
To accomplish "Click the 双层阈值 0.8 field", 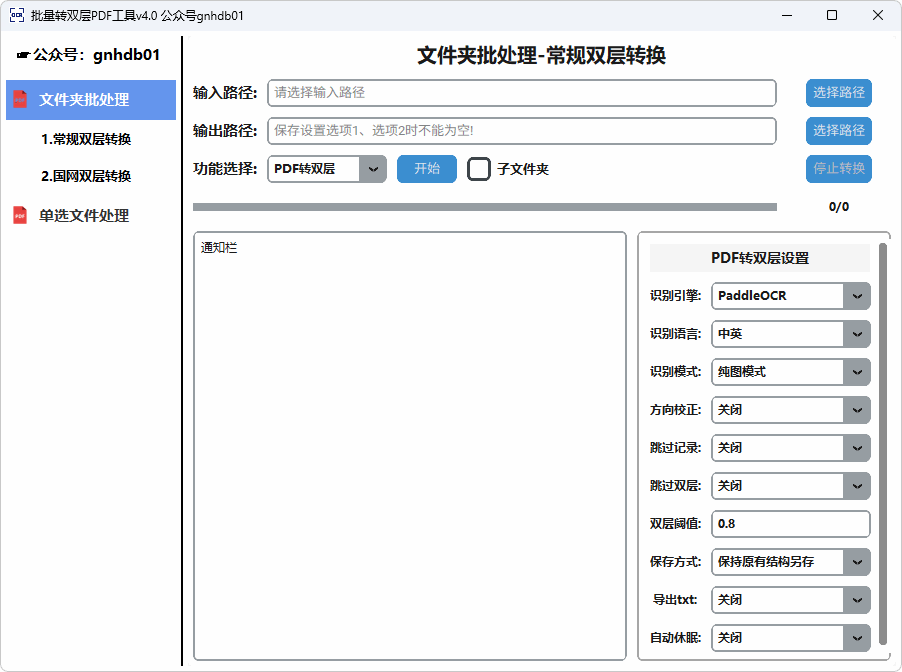I will point(790,524).
